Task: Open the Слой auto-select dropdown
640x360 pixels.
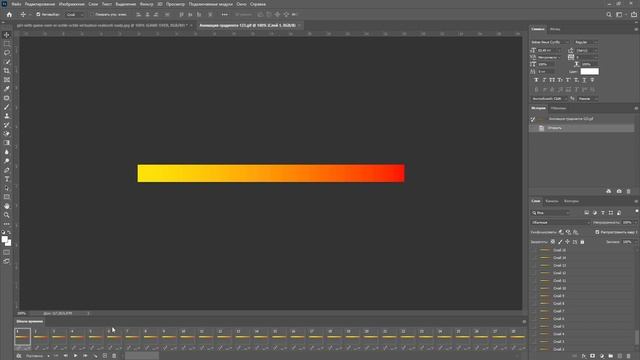Action: [x=75, y=14]
